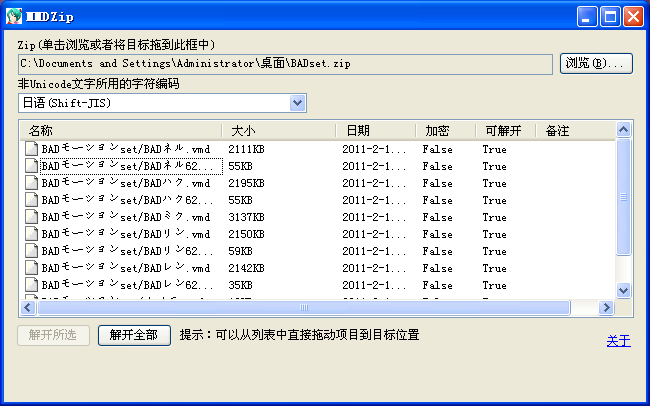Click file icon of BADリン.vmd row
This screenshot has height=406, width=650.
coord(31,234)
